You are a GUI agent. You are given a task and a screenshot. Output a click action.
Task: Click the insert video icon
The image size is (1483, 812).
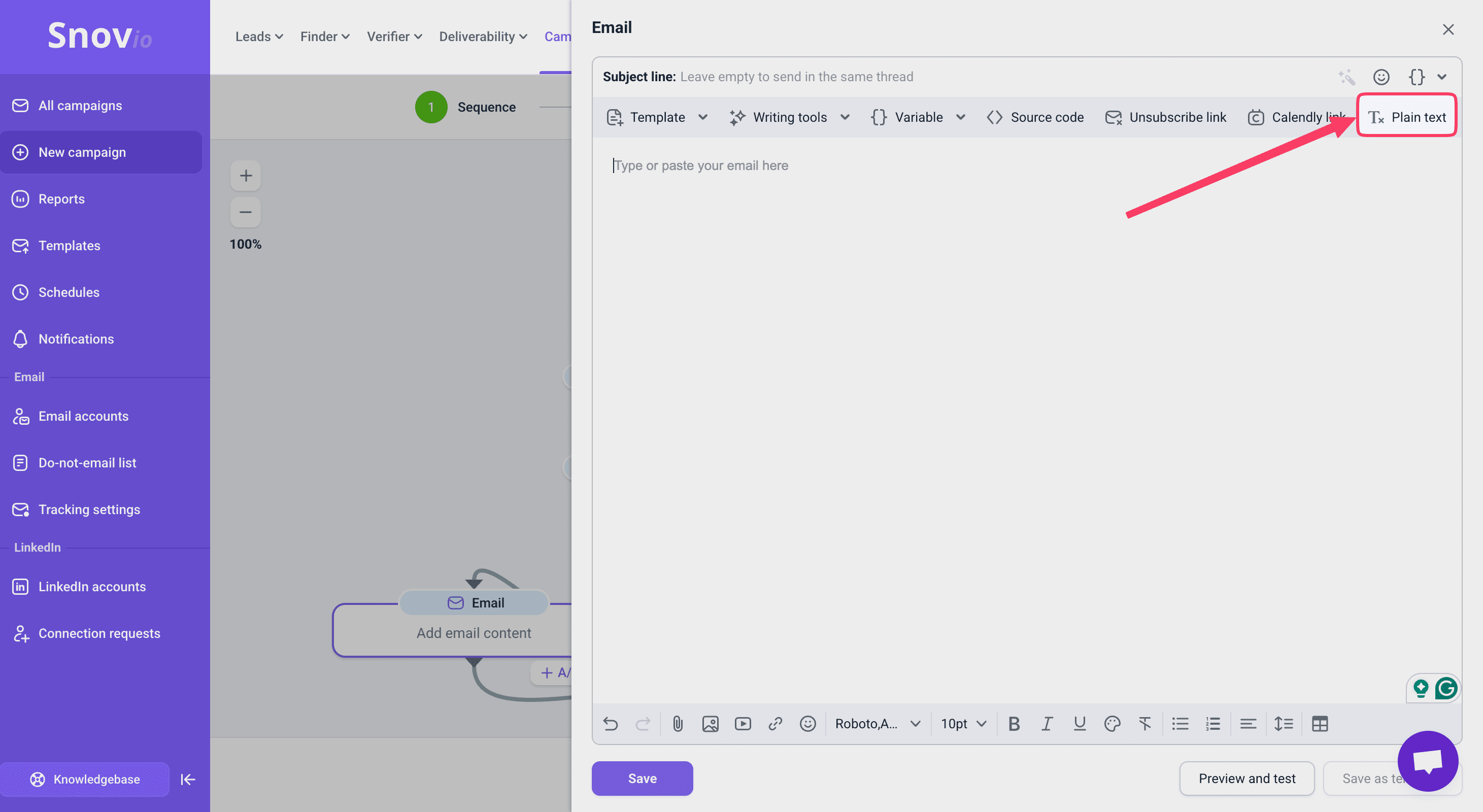click(x=743, y=723)
